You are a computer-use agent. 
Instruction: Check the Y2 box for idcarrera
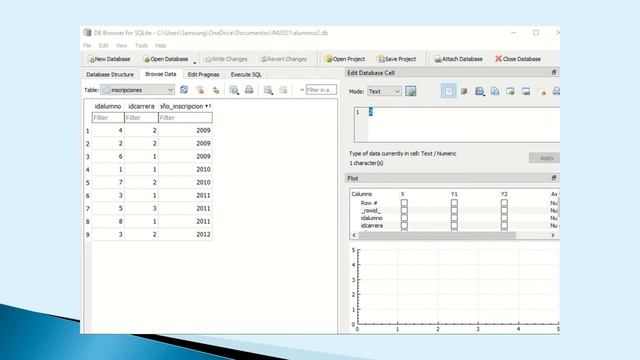[x=504, y=225]
